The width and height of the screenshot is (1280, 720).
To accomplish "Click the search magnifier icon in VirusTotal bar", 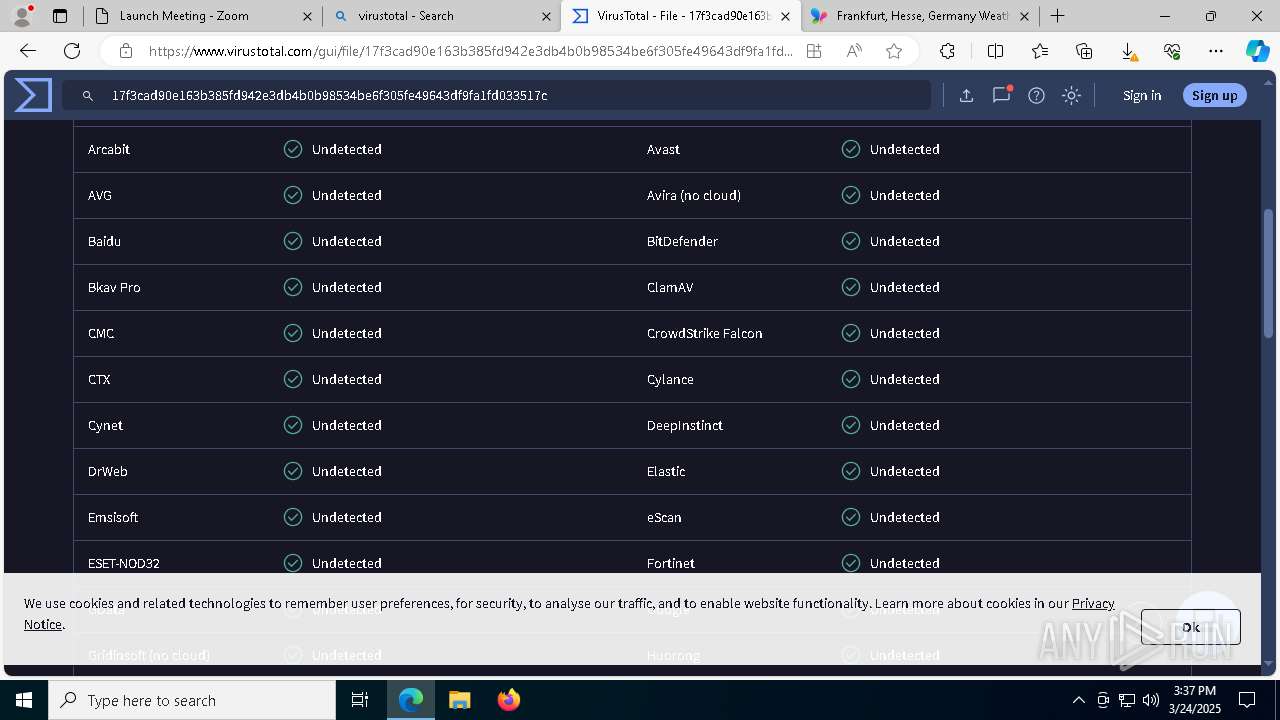I will point(88,95).
